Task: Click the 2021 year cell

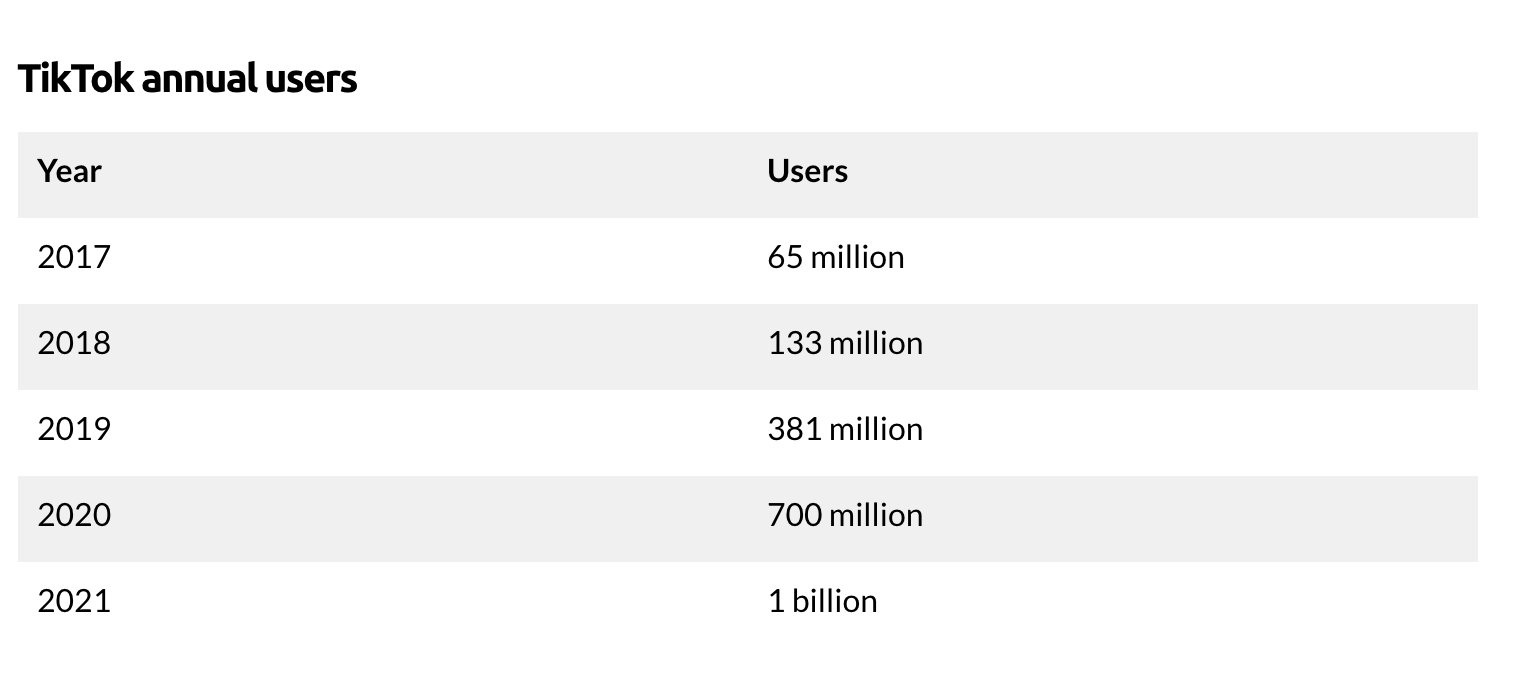Action: click(74, 601)
